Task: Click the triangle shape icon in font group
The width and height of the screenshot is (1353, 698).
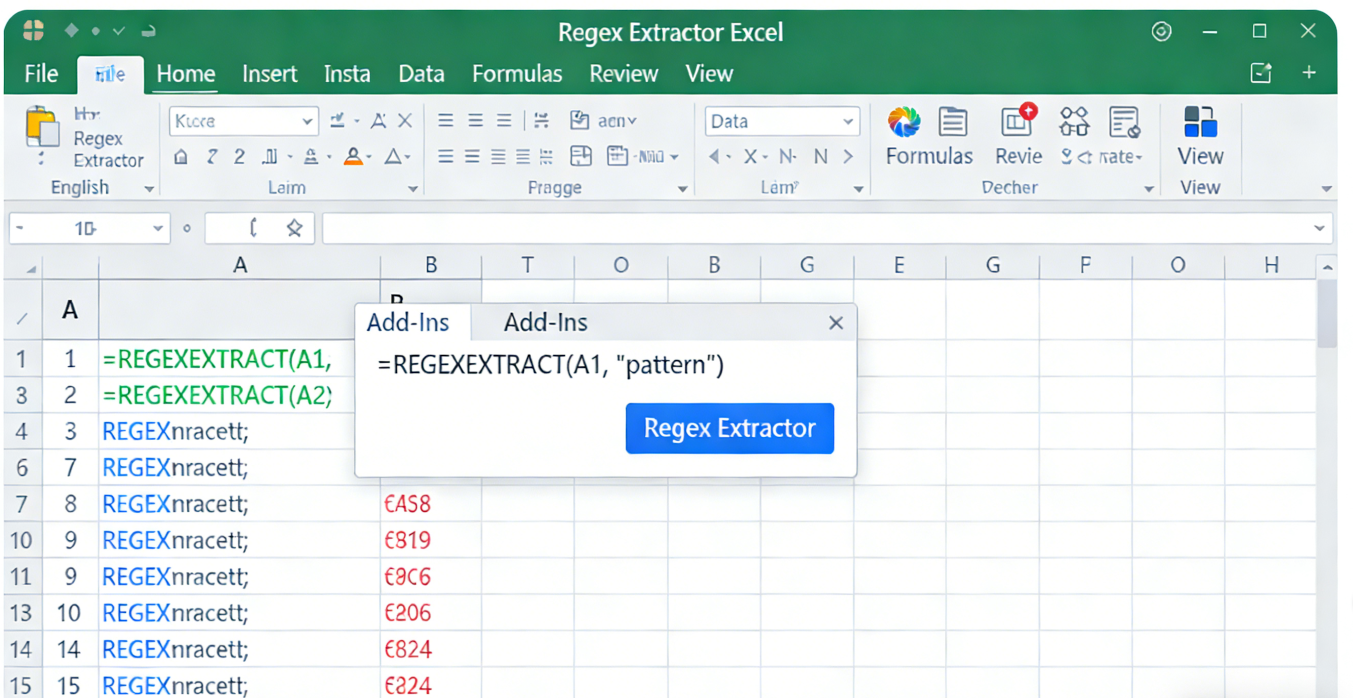Action: (x=394, y=156)
